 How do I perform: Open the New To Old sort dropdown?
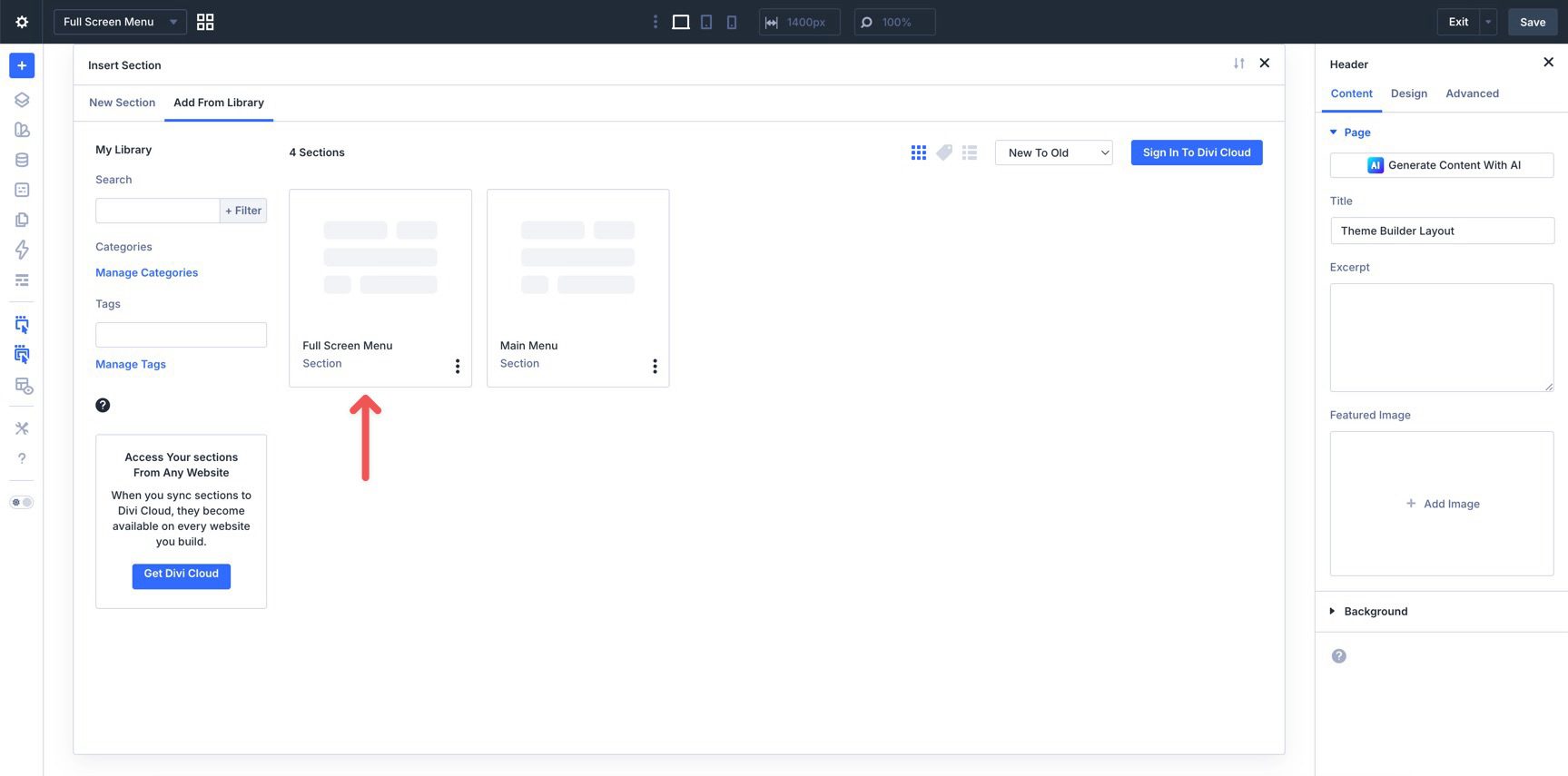[x=1053, y=152]
